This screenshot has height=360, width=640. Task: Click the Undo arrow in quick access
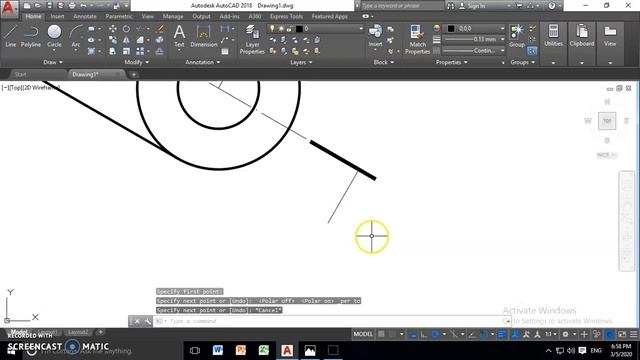[83, 6]
